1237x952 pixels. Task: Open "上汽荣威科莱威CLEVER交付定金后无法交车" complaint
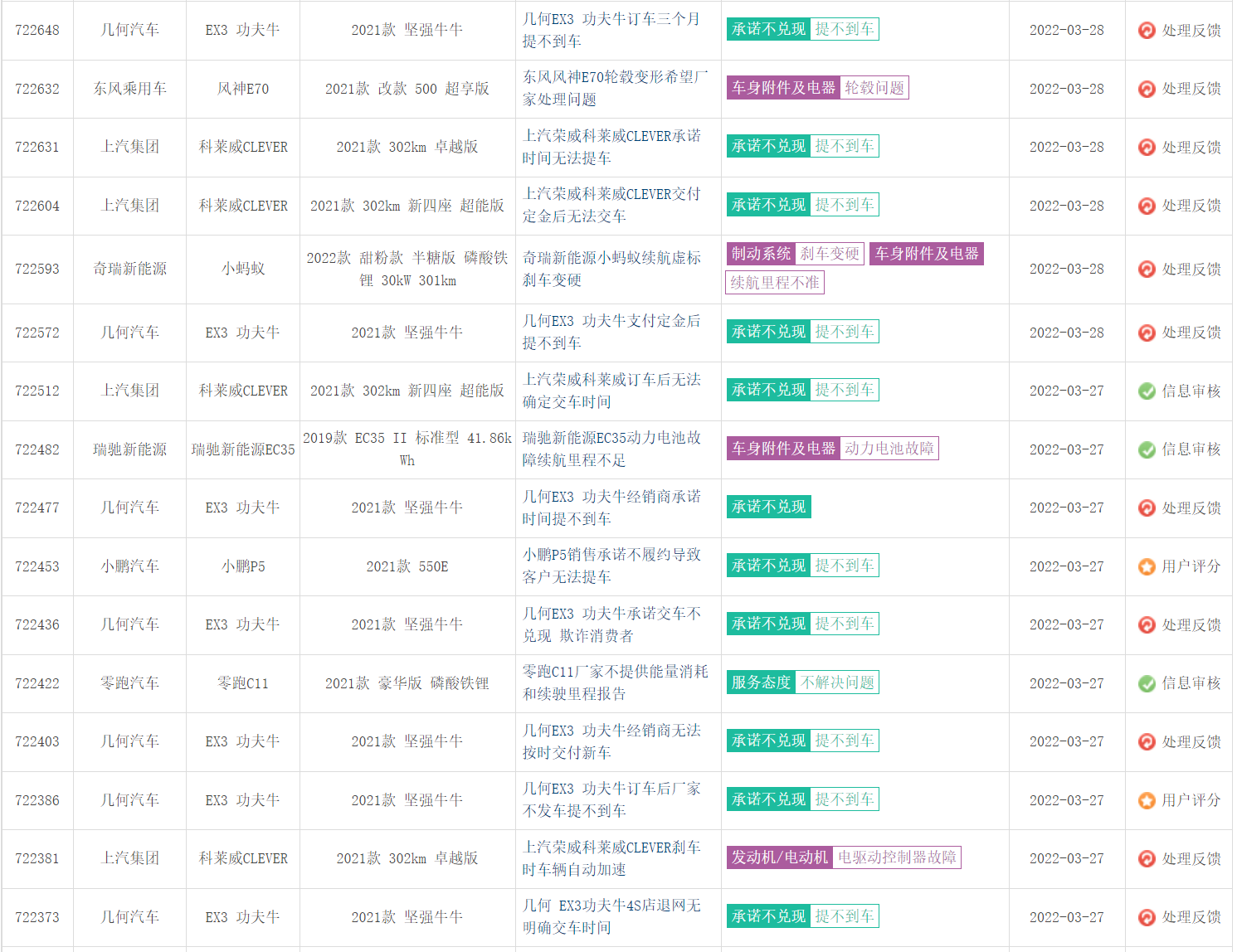pos(611,205)
